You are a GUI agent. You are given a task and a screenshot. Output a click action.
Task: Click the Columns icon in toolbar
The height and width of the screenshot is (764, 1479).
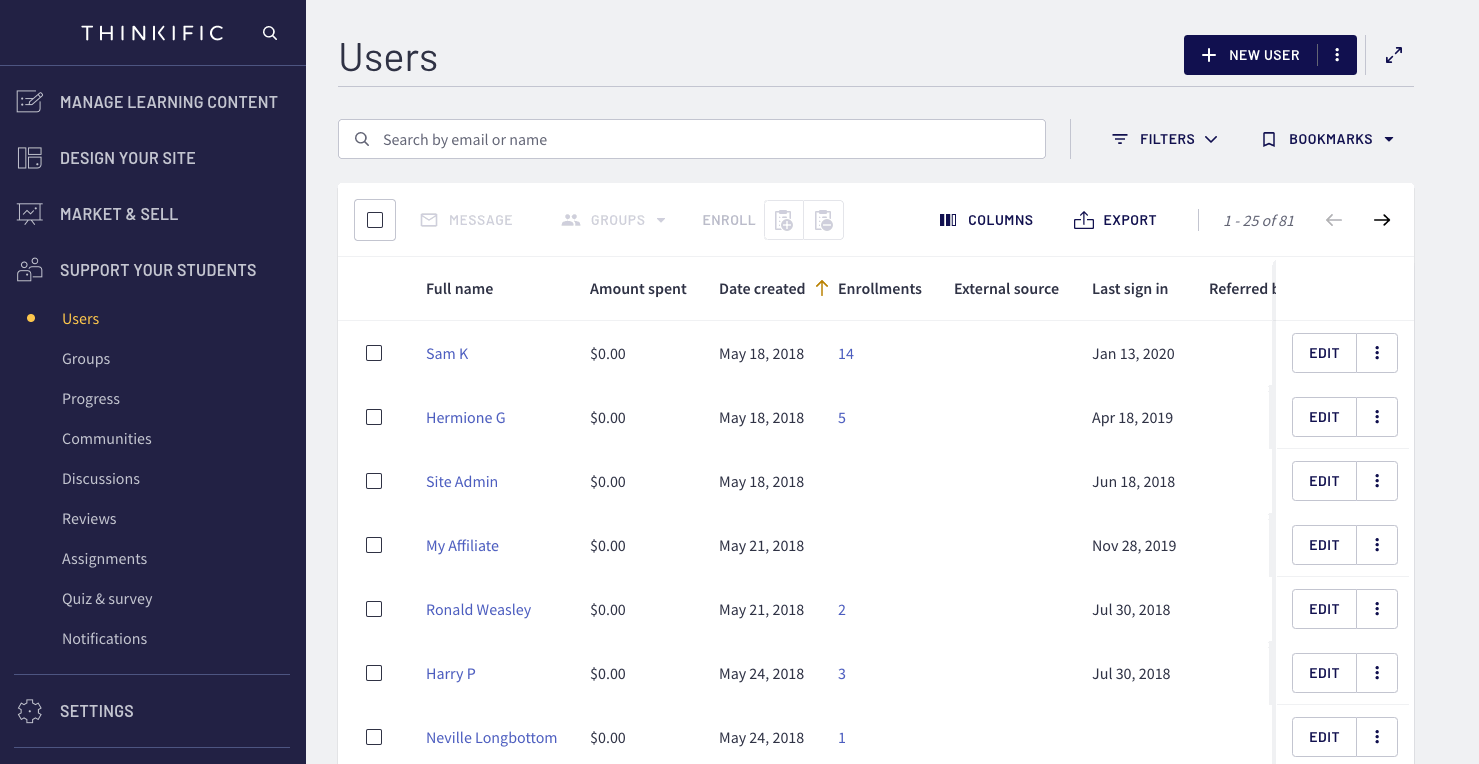coord(948,220)
